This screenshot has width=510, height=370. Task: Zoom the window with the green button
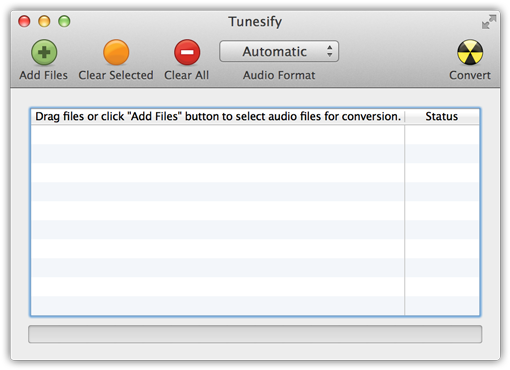coord(64,21)
